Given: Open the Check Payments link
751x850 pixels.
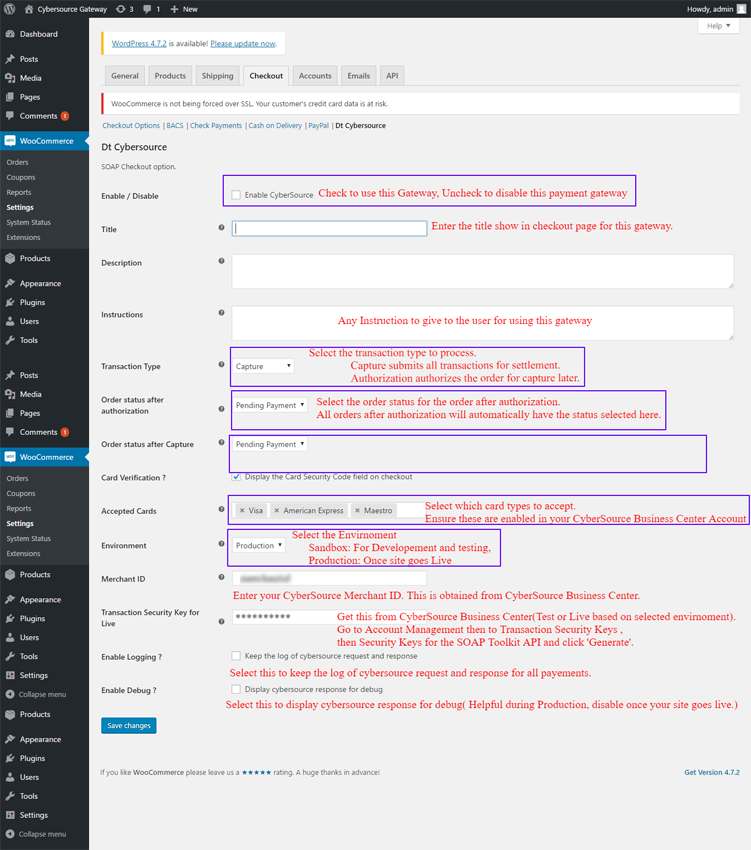Looking at the screenshot, I should tap(216, 125).
